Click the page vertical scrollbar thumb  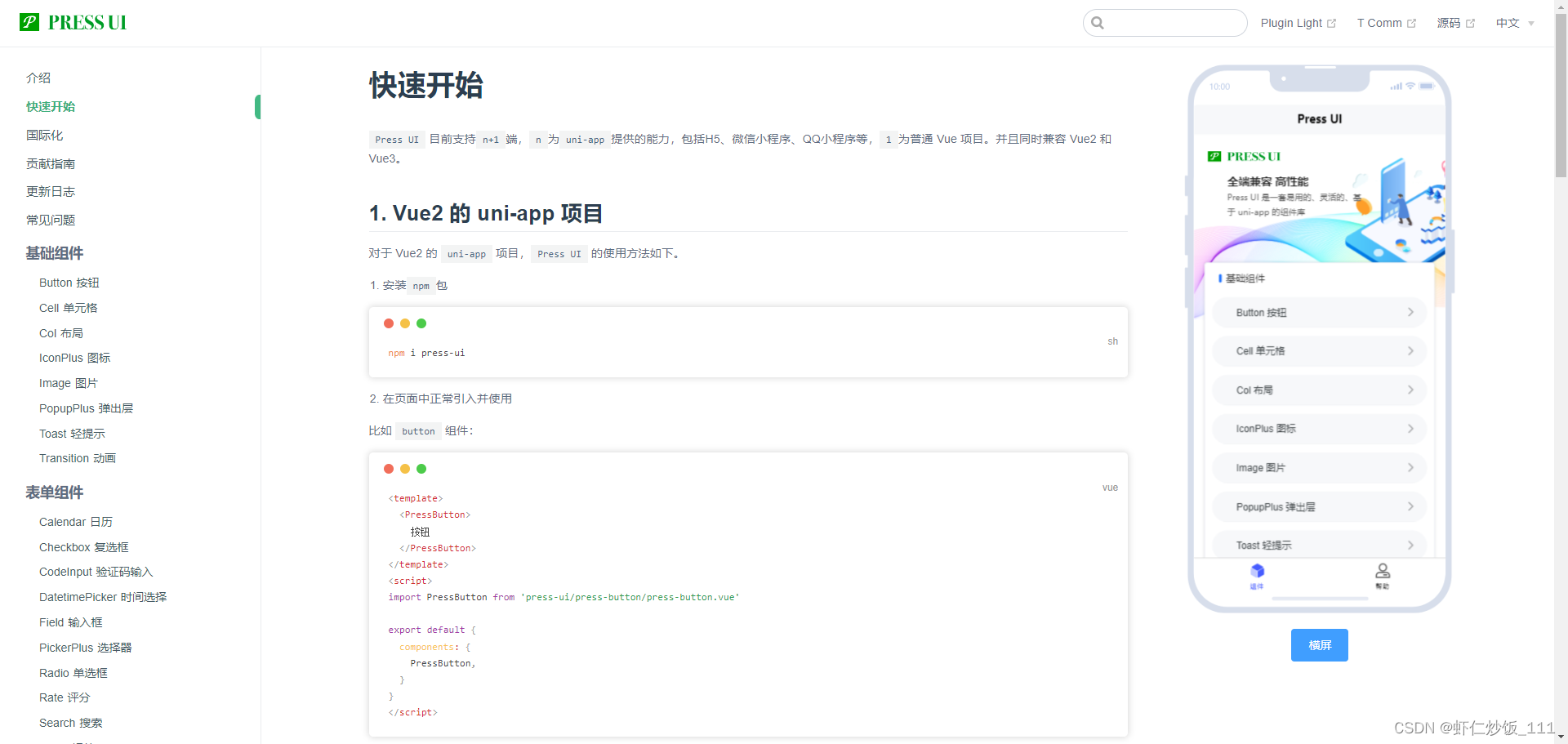tap(1561, 95)
